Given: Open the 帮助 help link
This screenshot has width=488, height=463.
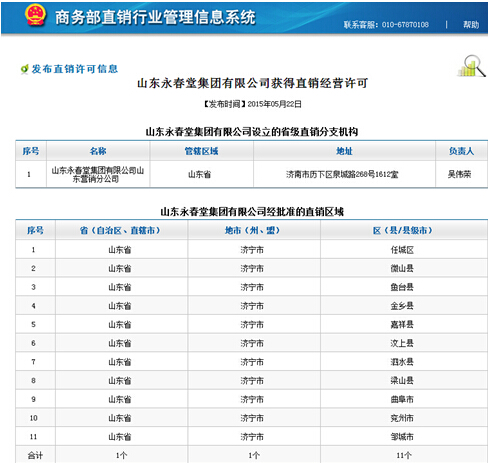Looking at the screenshot, I should (471, 24).
